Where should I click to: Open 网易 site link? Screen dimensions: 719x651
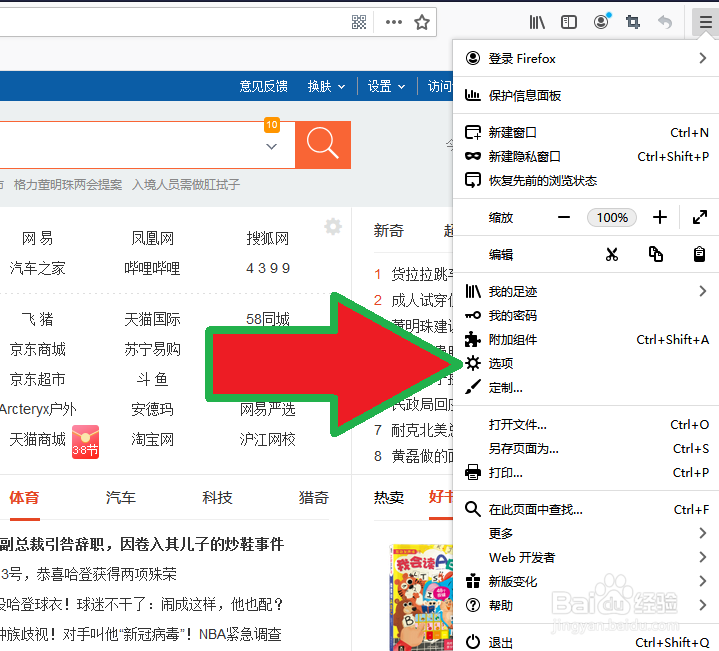point(38,238)
